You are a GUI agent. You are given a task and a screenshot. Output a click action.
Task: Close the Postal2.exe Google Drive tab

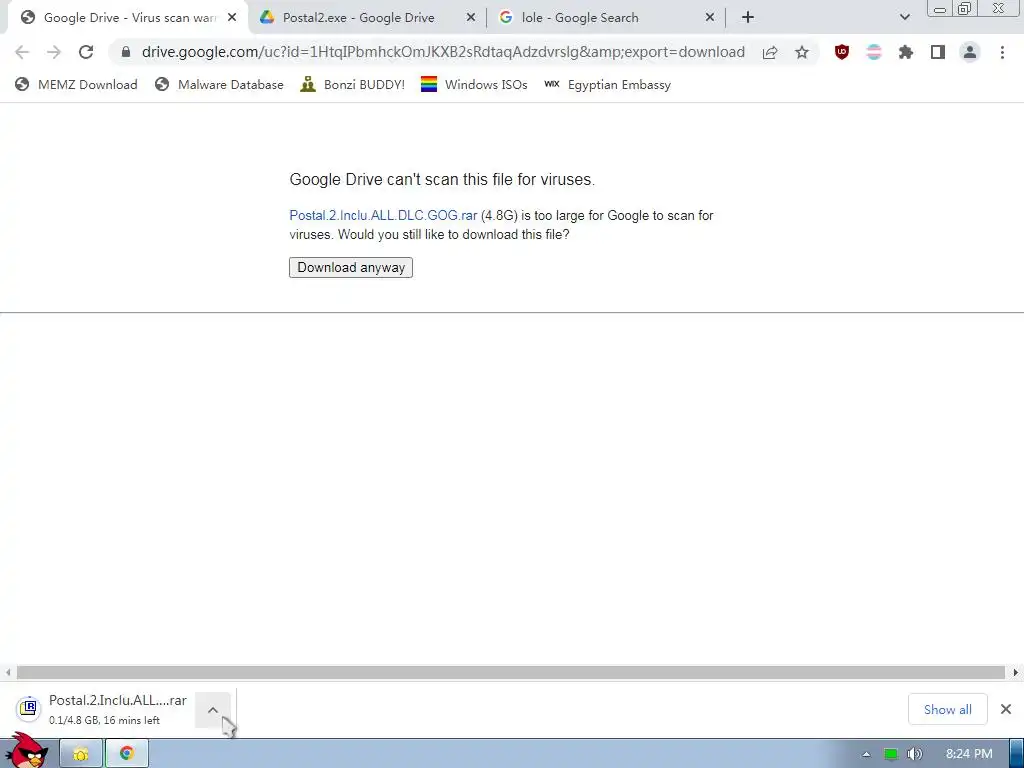(x=471, y=18)
